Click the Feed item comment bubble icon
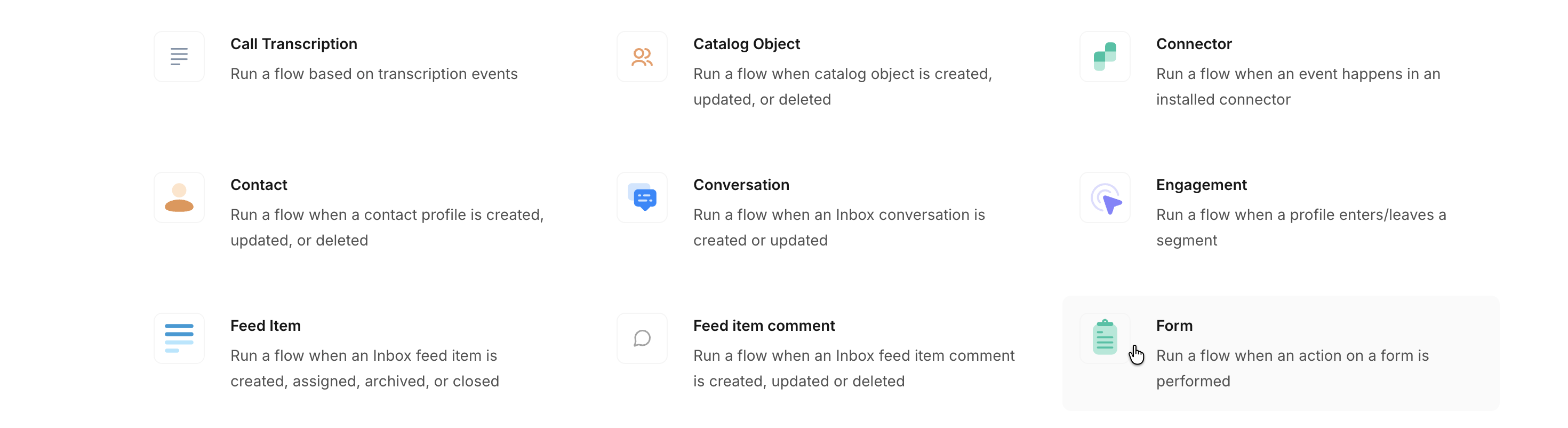Image resolution: width=1568 pixels, height=428 pixels. tap(642, 338)
